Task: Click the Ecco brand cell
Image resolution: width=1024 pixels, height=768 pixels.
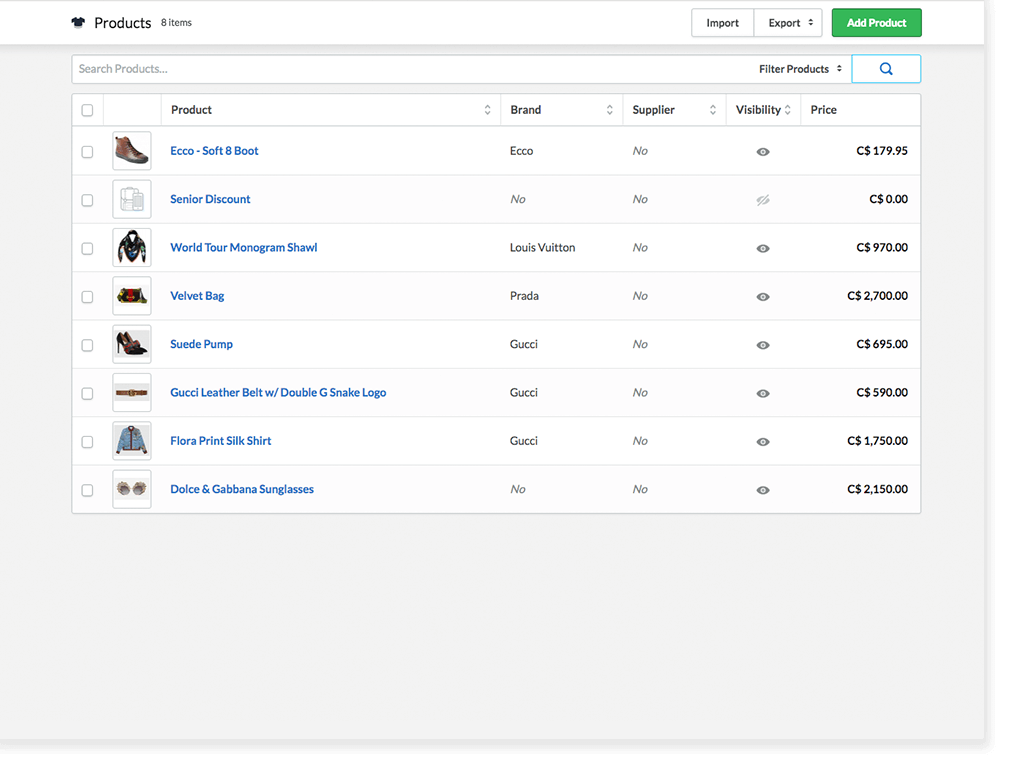Action: pyautogui.click(x=521, y=151)
